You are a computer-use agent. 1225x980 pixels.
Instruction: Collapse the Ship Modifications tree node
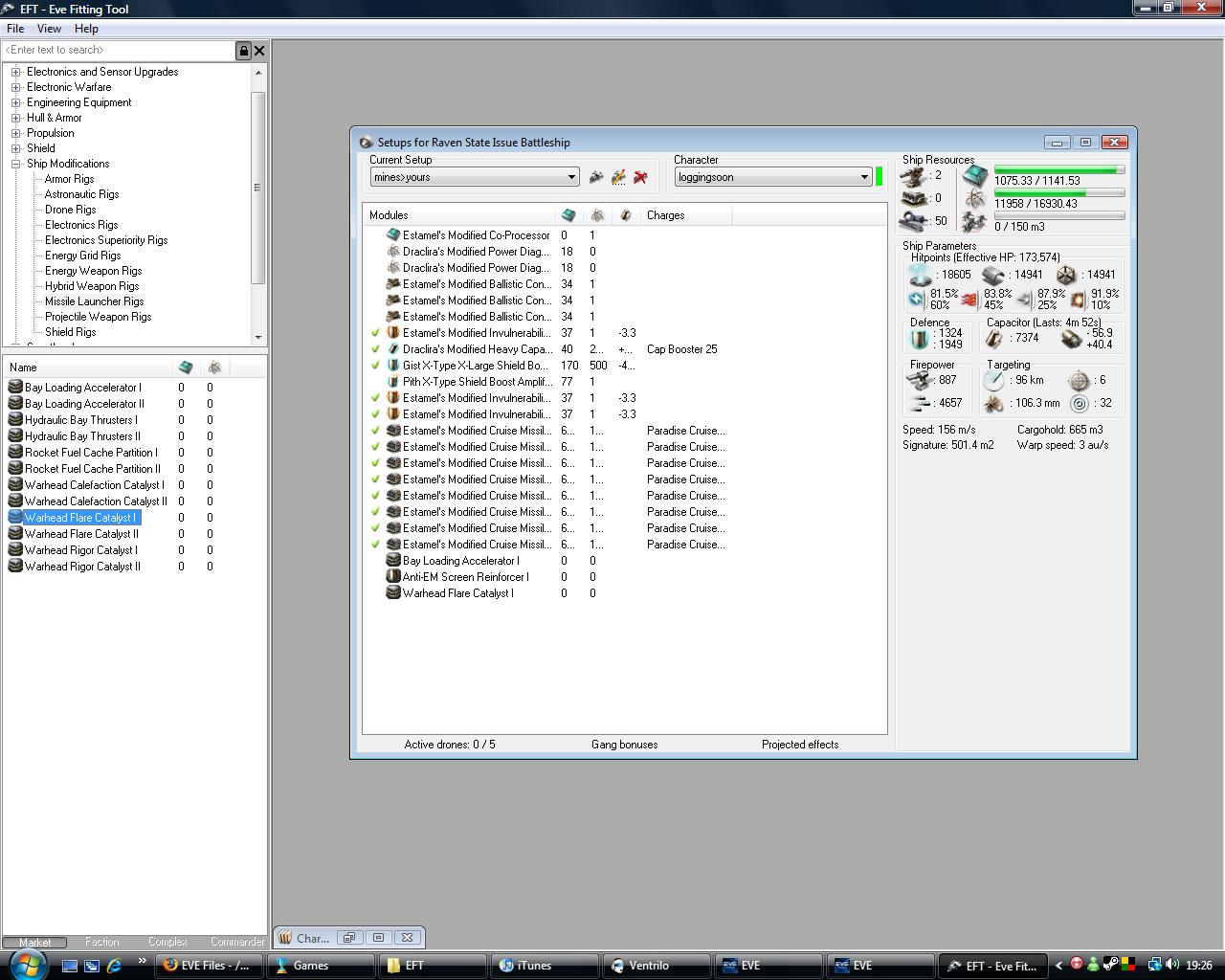pyautogui.click(x=16, y=164)
